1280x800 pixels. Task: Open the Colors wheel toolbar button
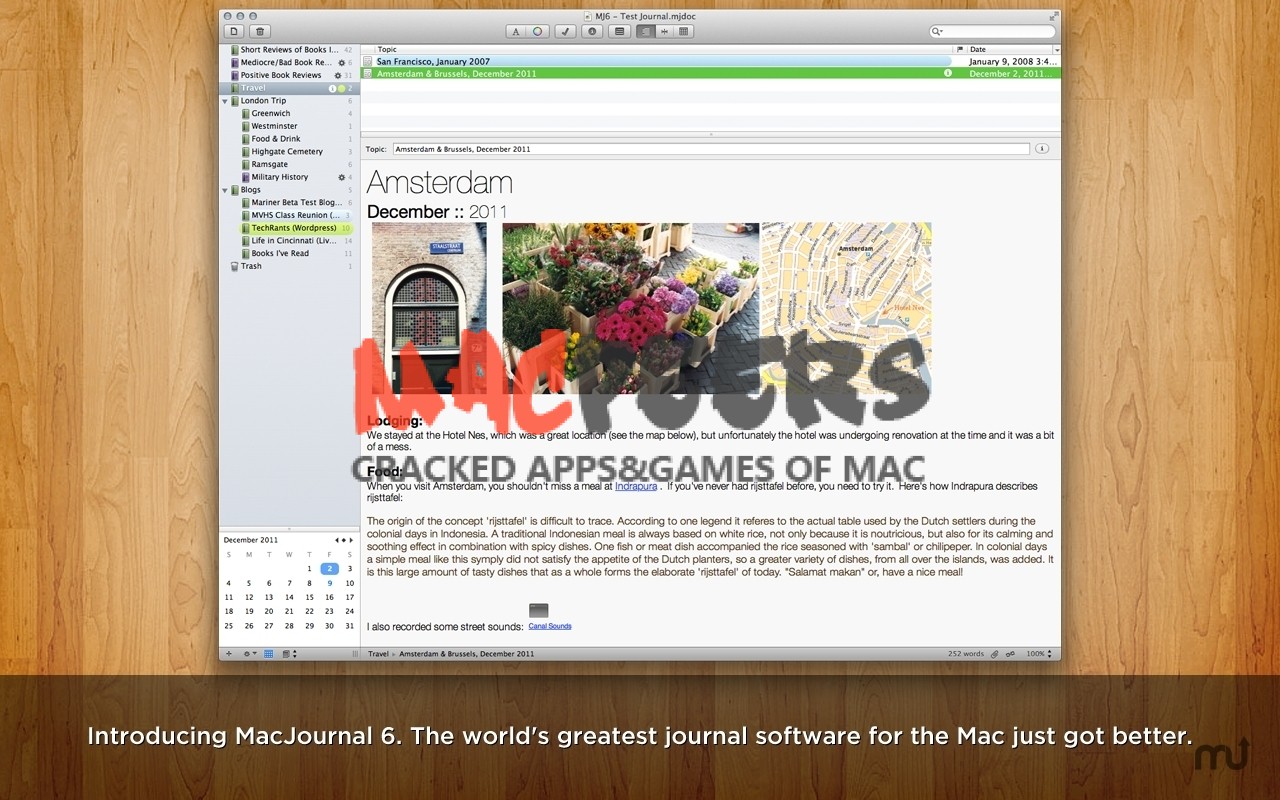click(538, 32)
